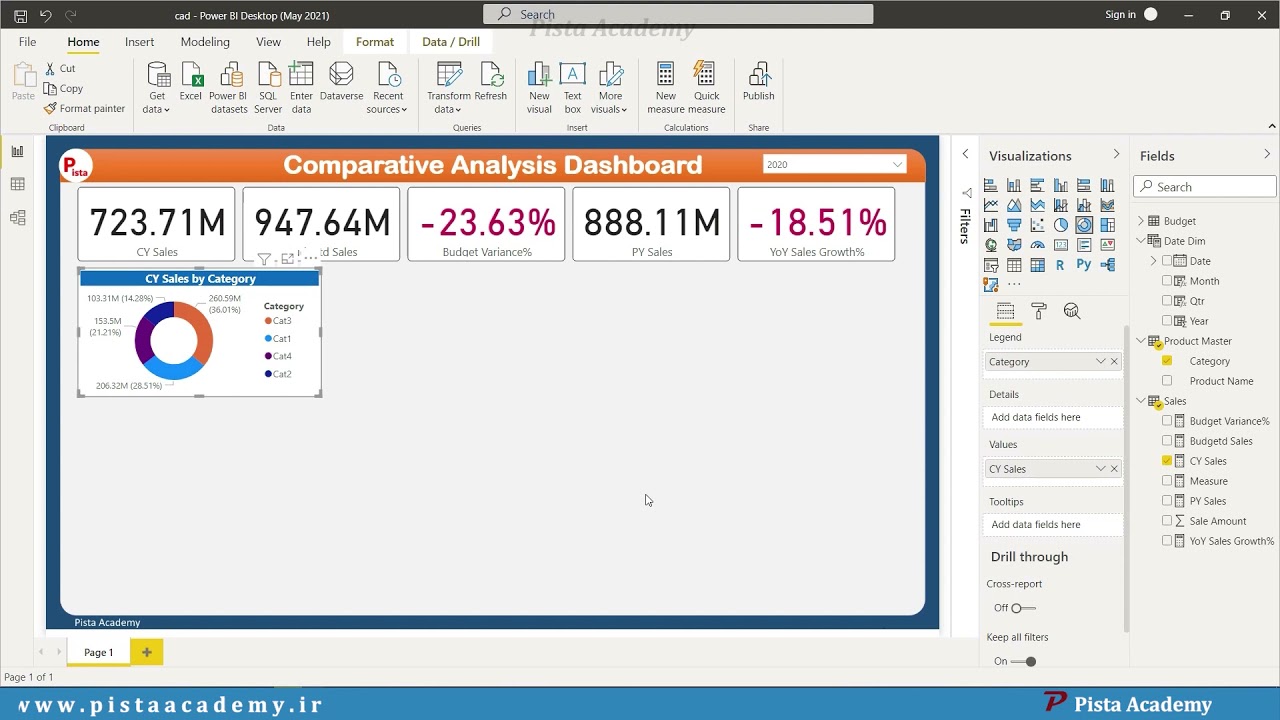Insert a Slicer visual

[990, 265]
